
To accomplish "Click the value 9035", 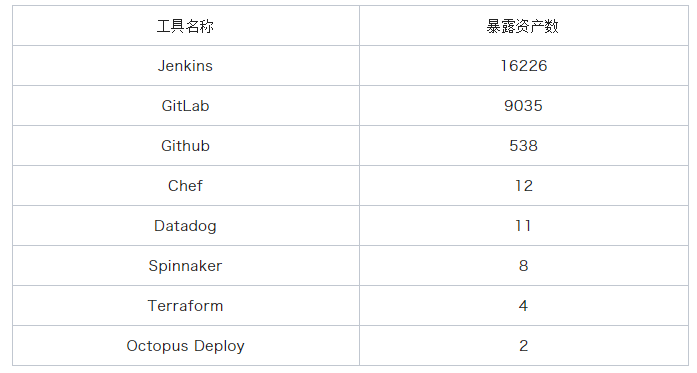I will [524, 106].
